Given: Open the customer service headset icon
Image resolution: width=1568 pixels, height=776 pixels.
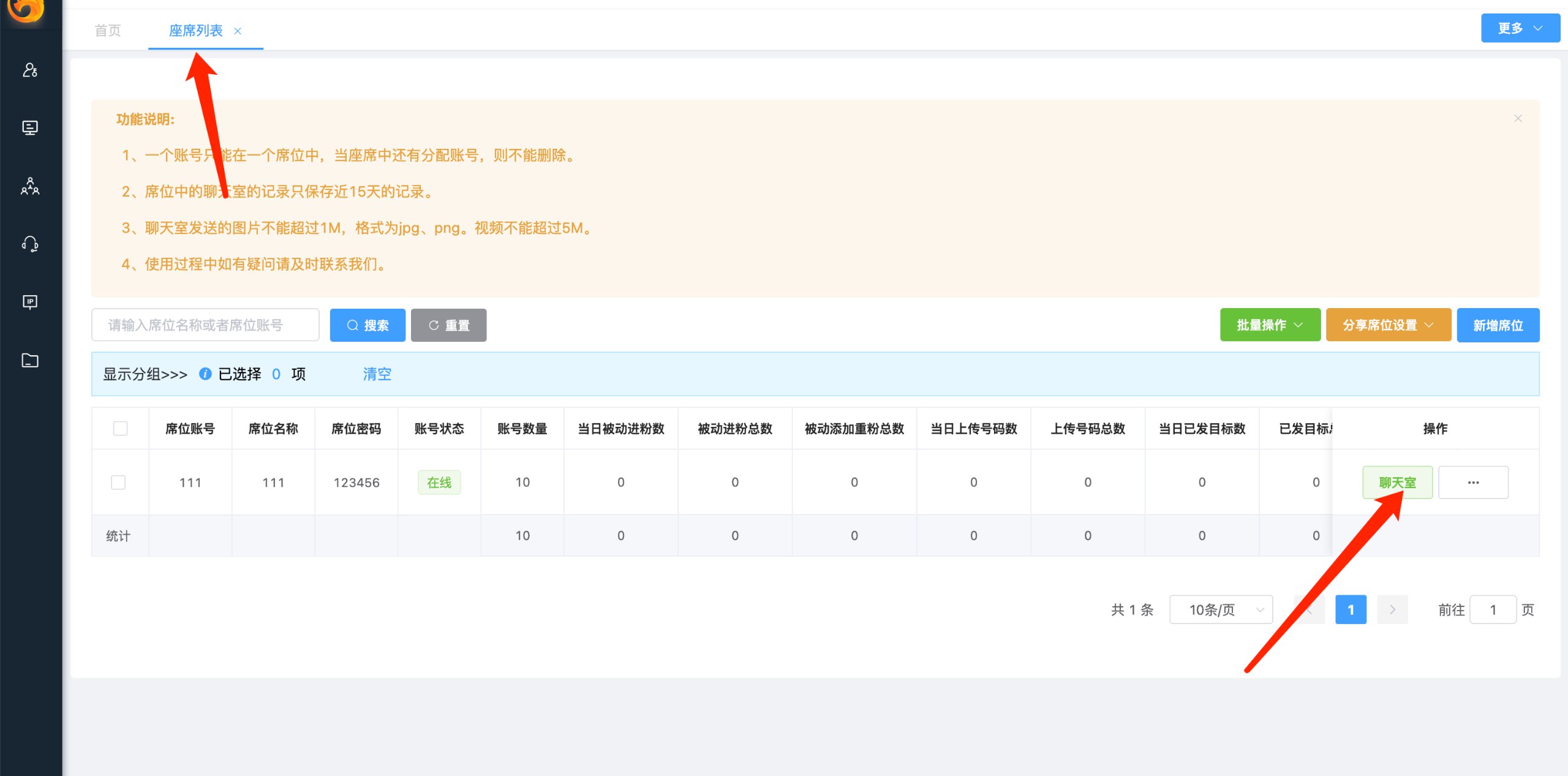Looking at the screenshot, I should click(x=30, y=244).
